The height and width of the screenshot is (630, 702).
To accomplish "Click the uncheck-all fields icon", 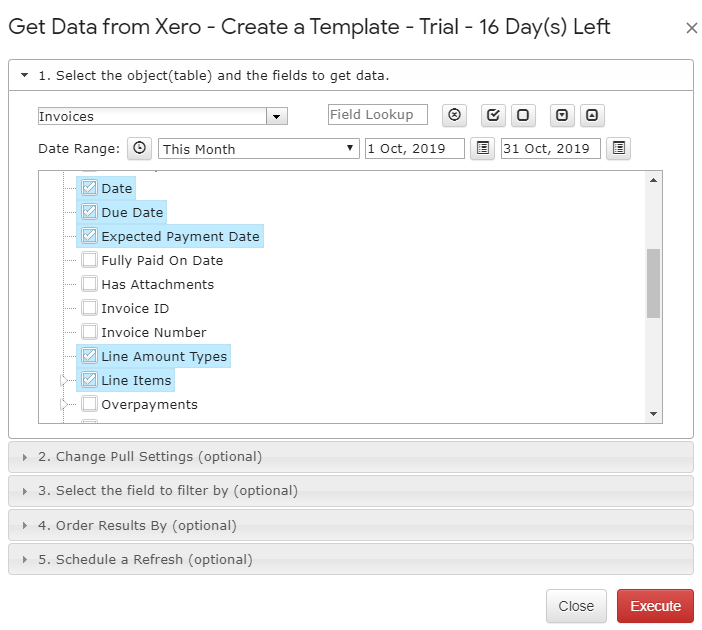I will point(523,115).
